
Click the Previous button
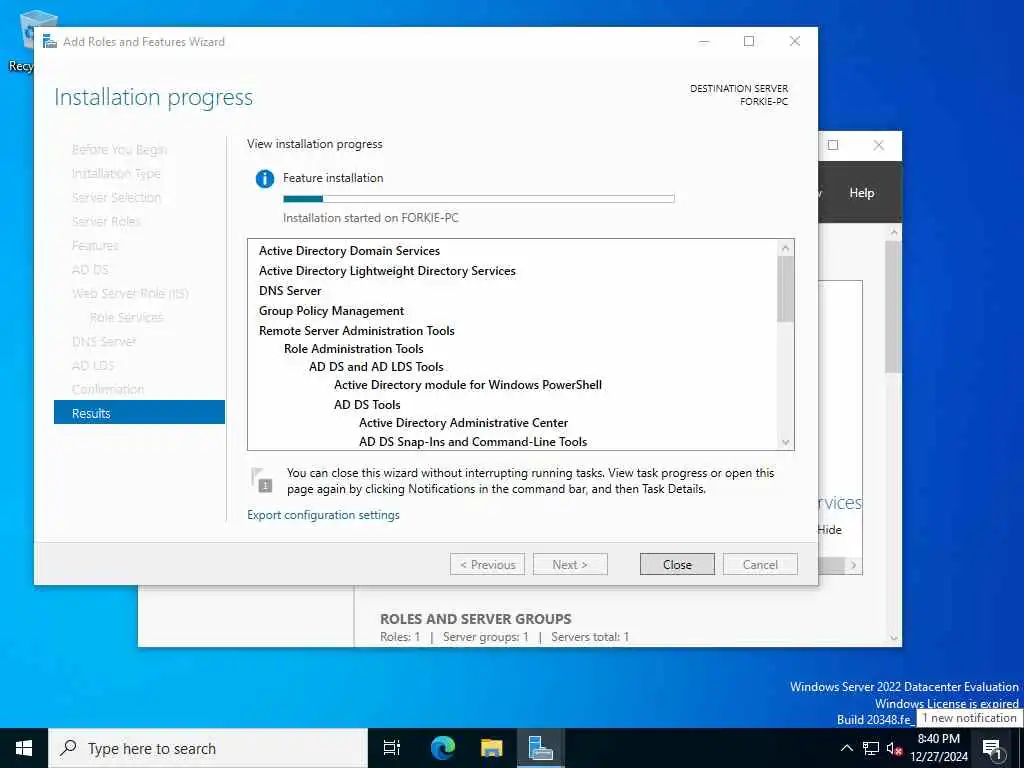point(487,565)
